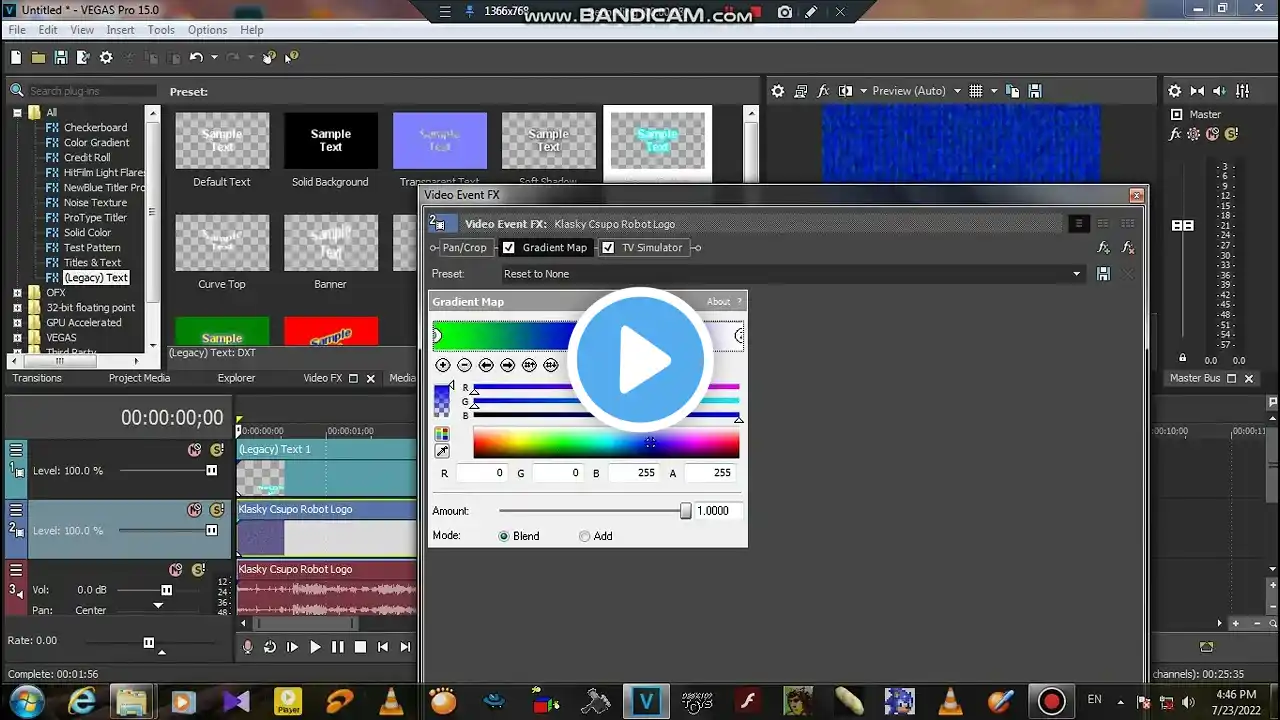
Task: Open the Preset dropdown Reset to None
Action: tap(792, 274)
